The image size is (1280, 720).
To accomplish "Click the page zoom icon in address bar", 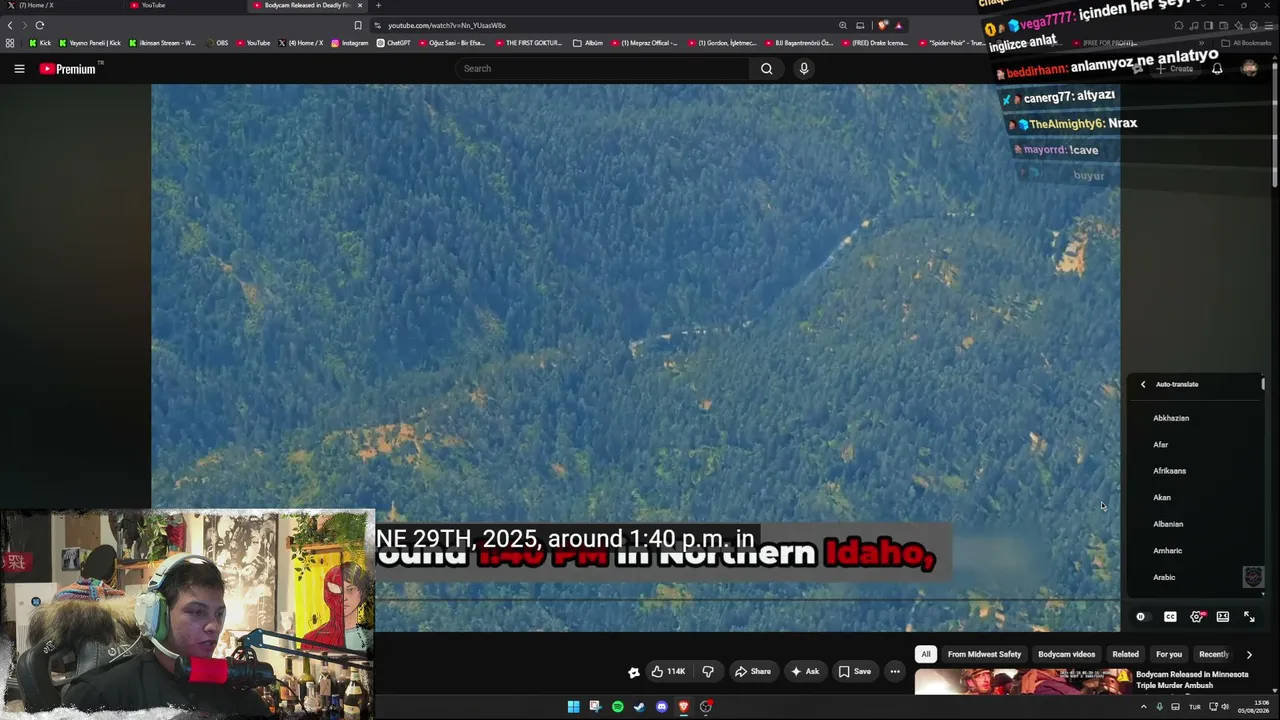I will [843, 25].
